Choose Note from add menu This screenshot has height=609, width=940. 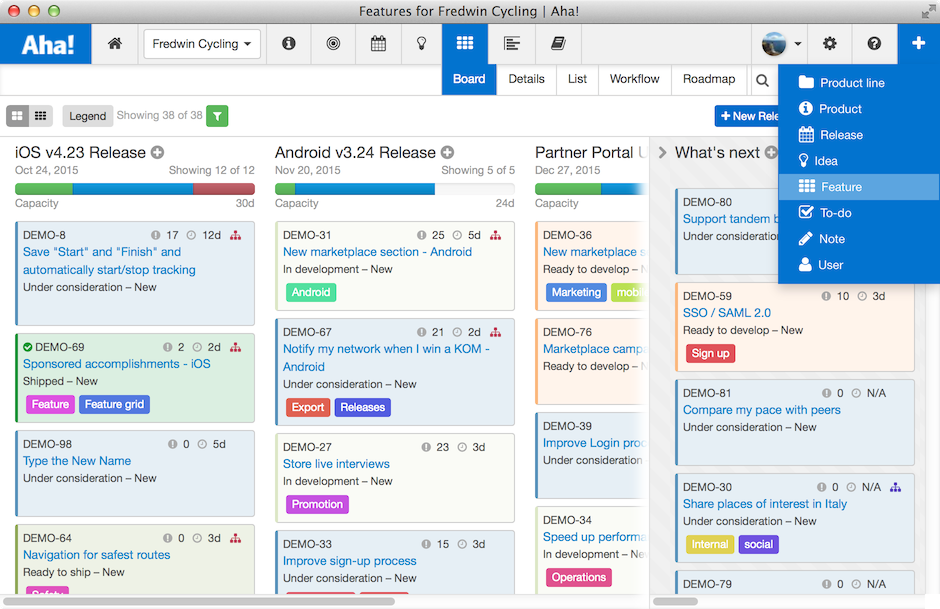click(x=858, y=239)
